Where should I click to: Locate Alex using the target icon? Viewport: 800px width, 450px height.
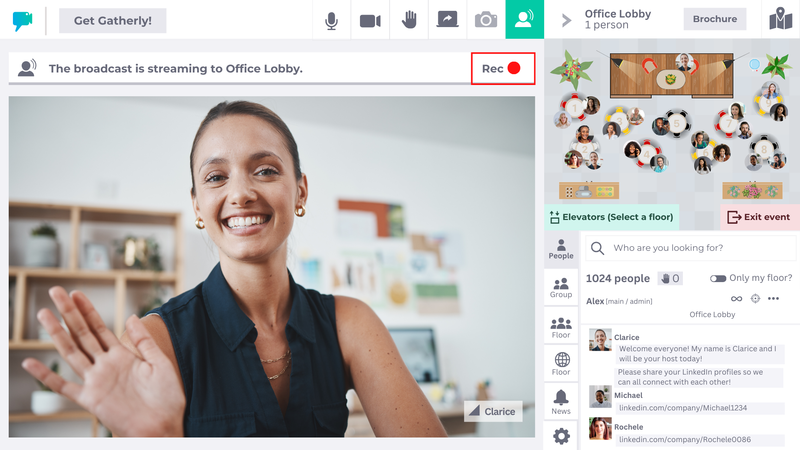(x=755, y=298)
